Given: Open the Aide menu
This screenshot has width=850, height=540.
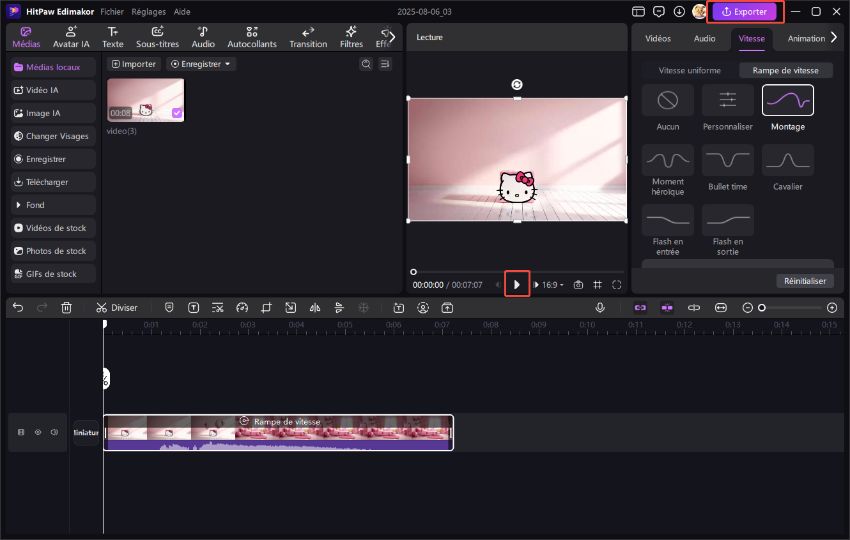Looking at the screenshot, I should pos(182,11).
